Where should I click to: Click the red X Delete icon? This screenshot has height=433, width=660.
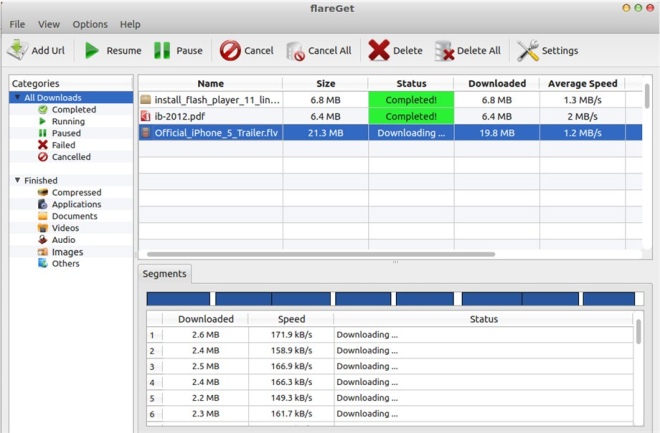point(378,50)
